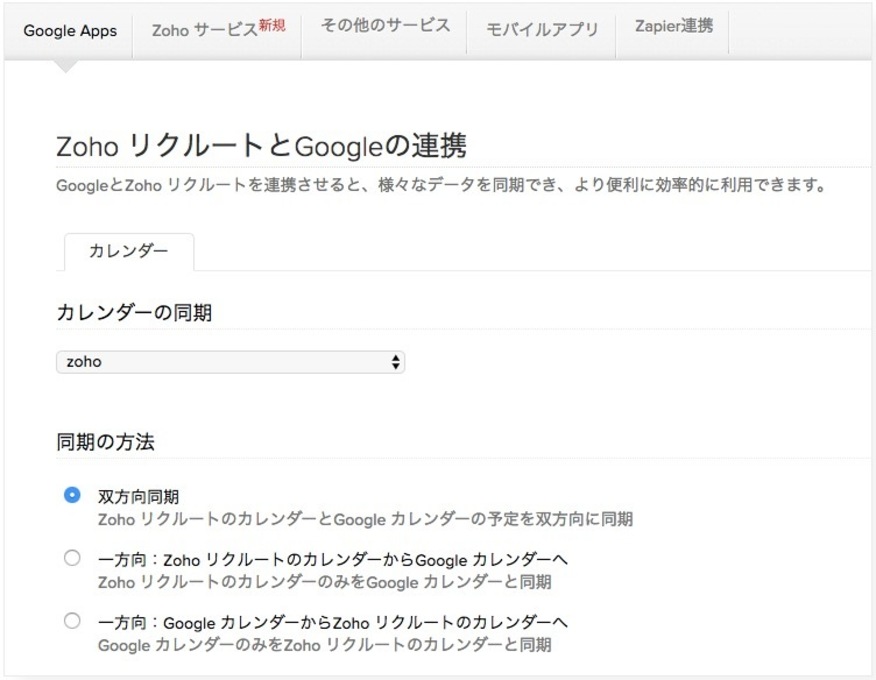This screenshot has width=876, height=680.
Task: Open the その他のサービス tab
Action: point(385,26)
